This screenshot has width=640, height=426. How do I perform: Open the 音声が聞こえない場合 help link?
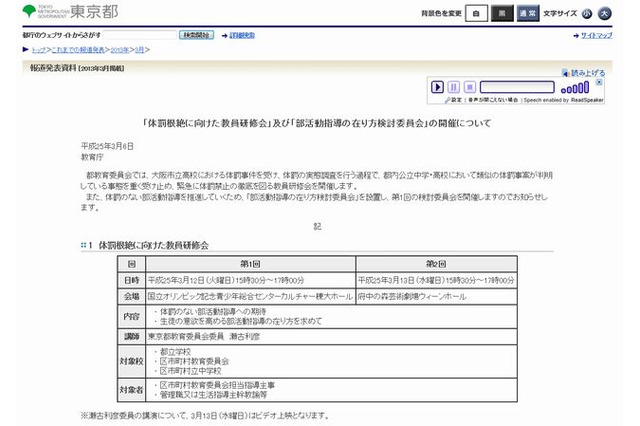coord(493,100)
